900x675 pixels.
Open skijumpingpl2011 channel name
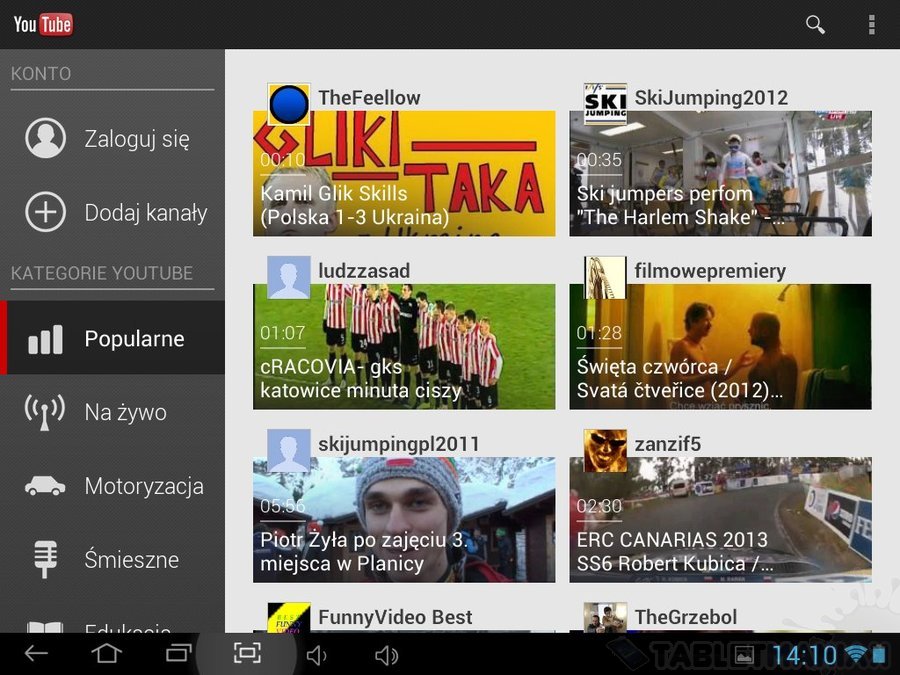[398, 444]
